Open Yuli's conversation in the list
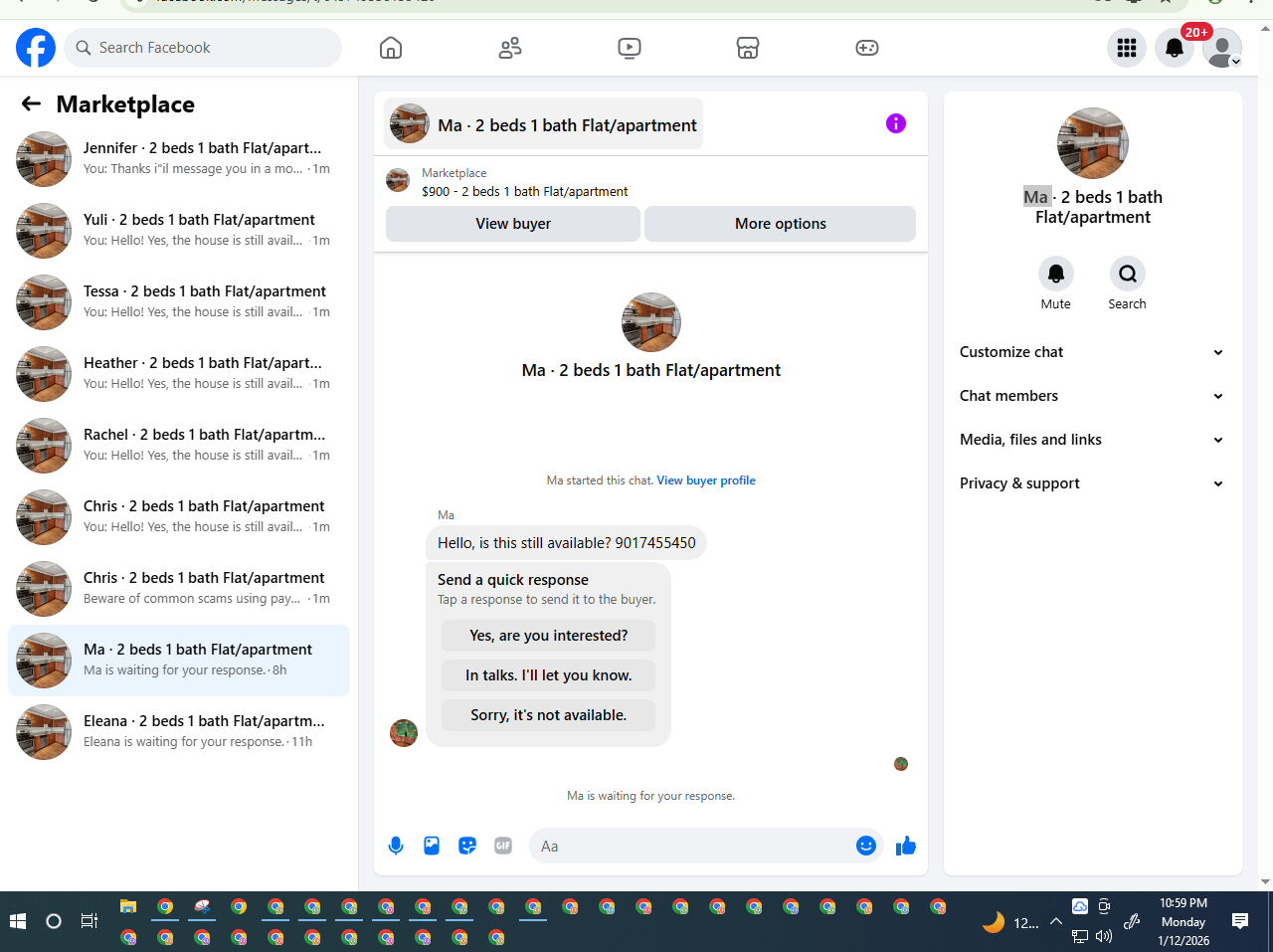This screenshot has height=952, width=1273. [179, 231]
